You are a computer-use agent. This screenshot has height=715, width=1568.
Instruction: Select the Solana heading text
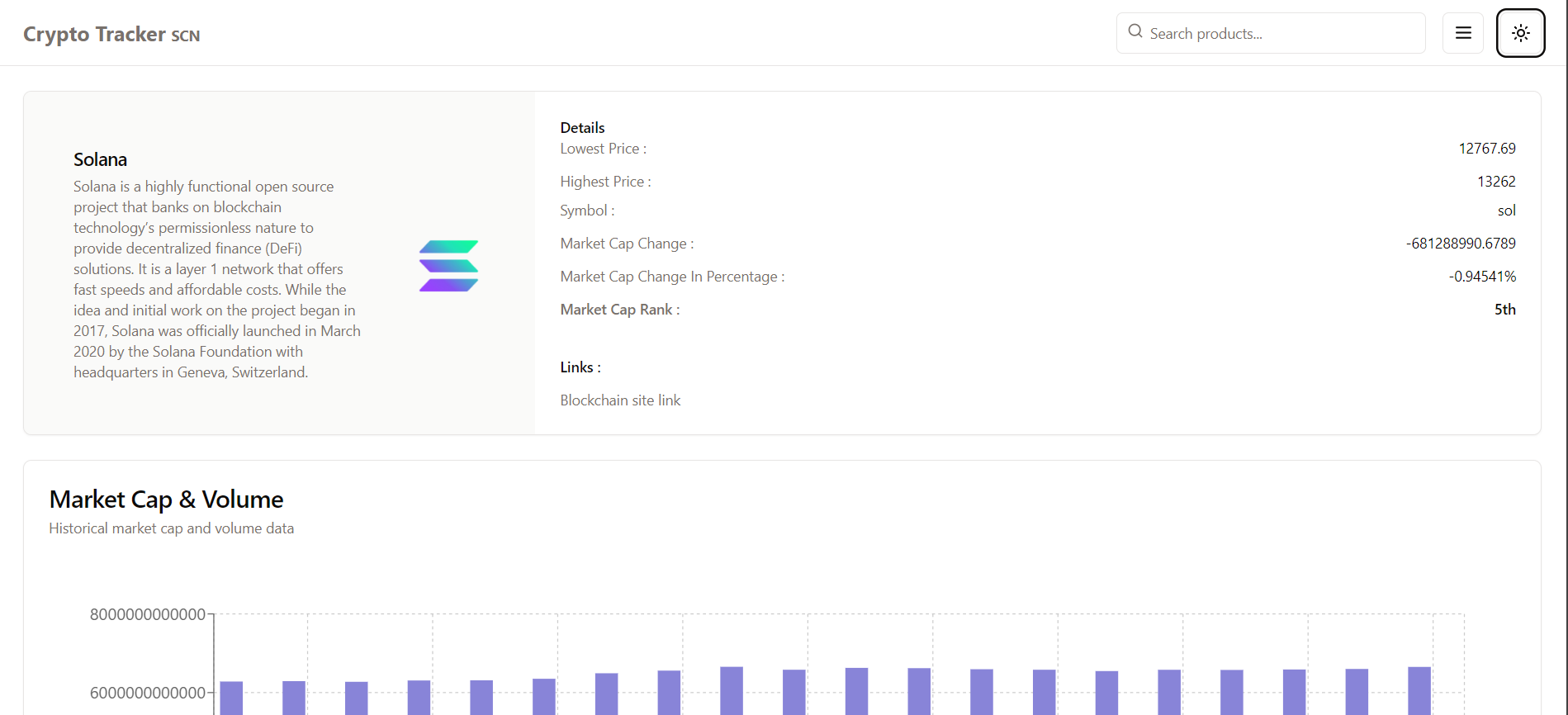[x=100, y=159]
